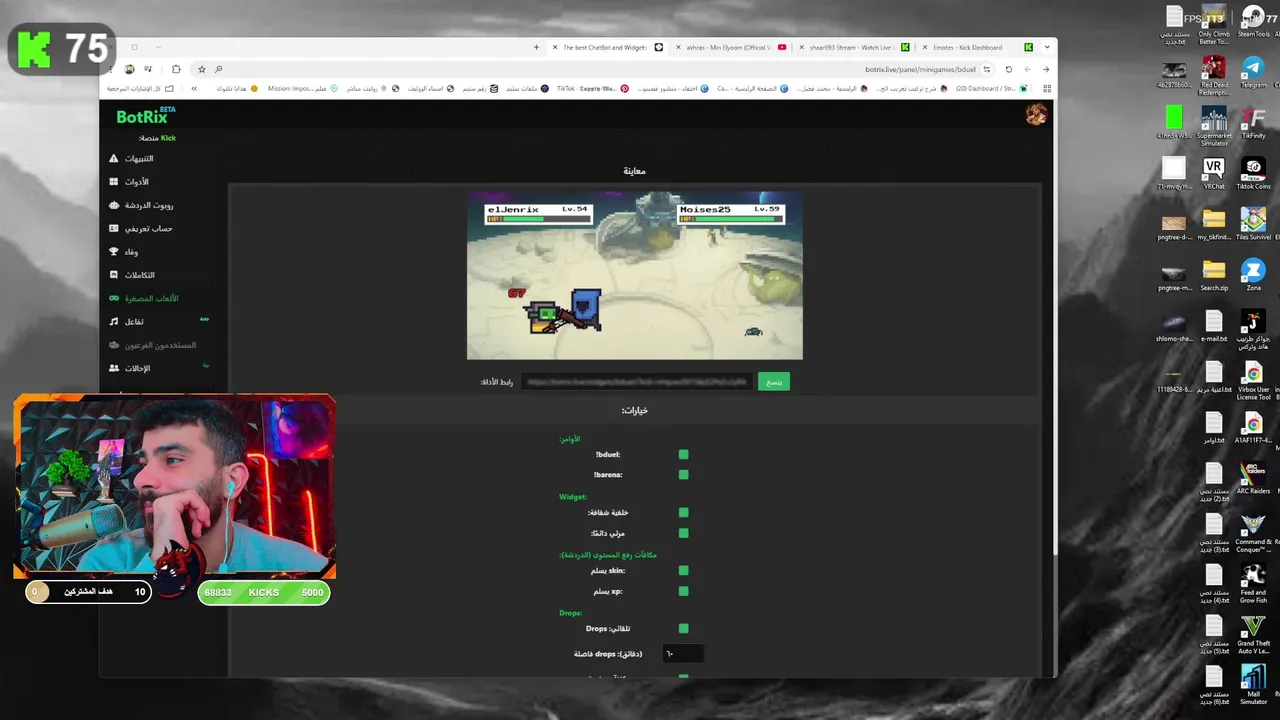
Task: Switch to the akhras Min Elyoam YouTube tab
Action: (732, 47)
